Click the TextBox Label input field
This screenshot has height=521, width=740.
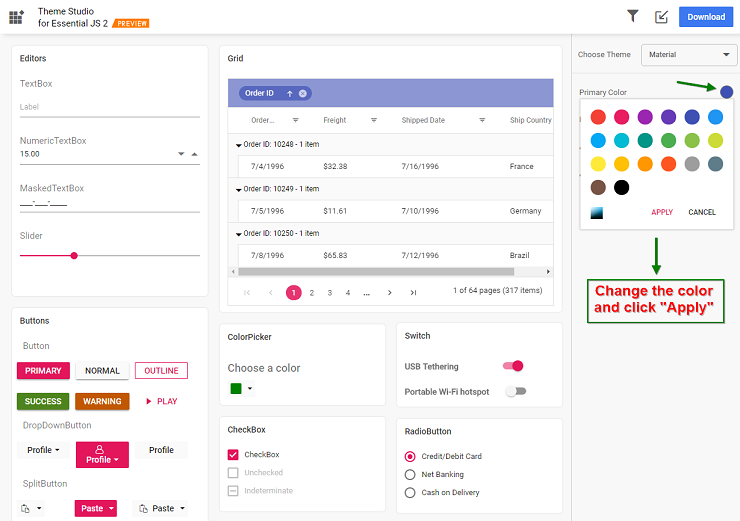(110, 108)
